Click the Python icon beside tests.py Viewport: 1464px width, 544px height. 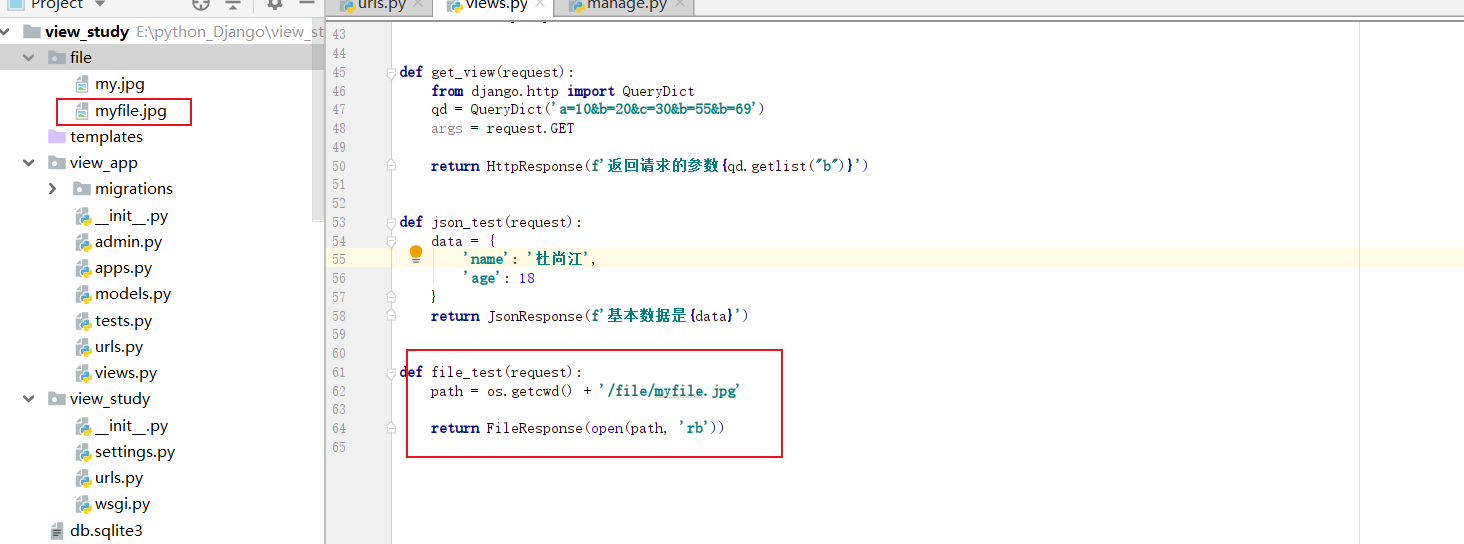click(x=82, y=321)
